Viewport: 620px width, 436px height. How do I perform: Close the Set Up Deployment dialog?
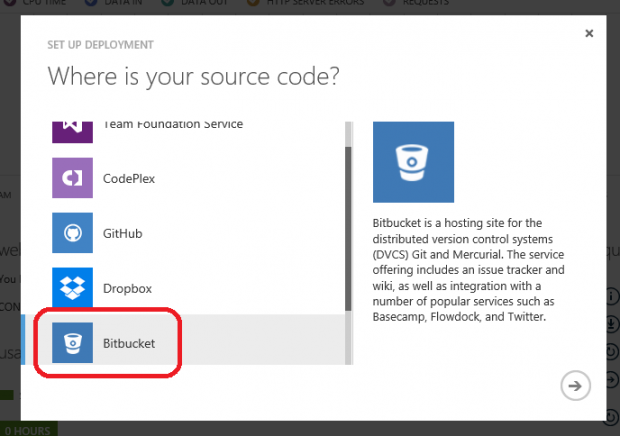(589, 33)
